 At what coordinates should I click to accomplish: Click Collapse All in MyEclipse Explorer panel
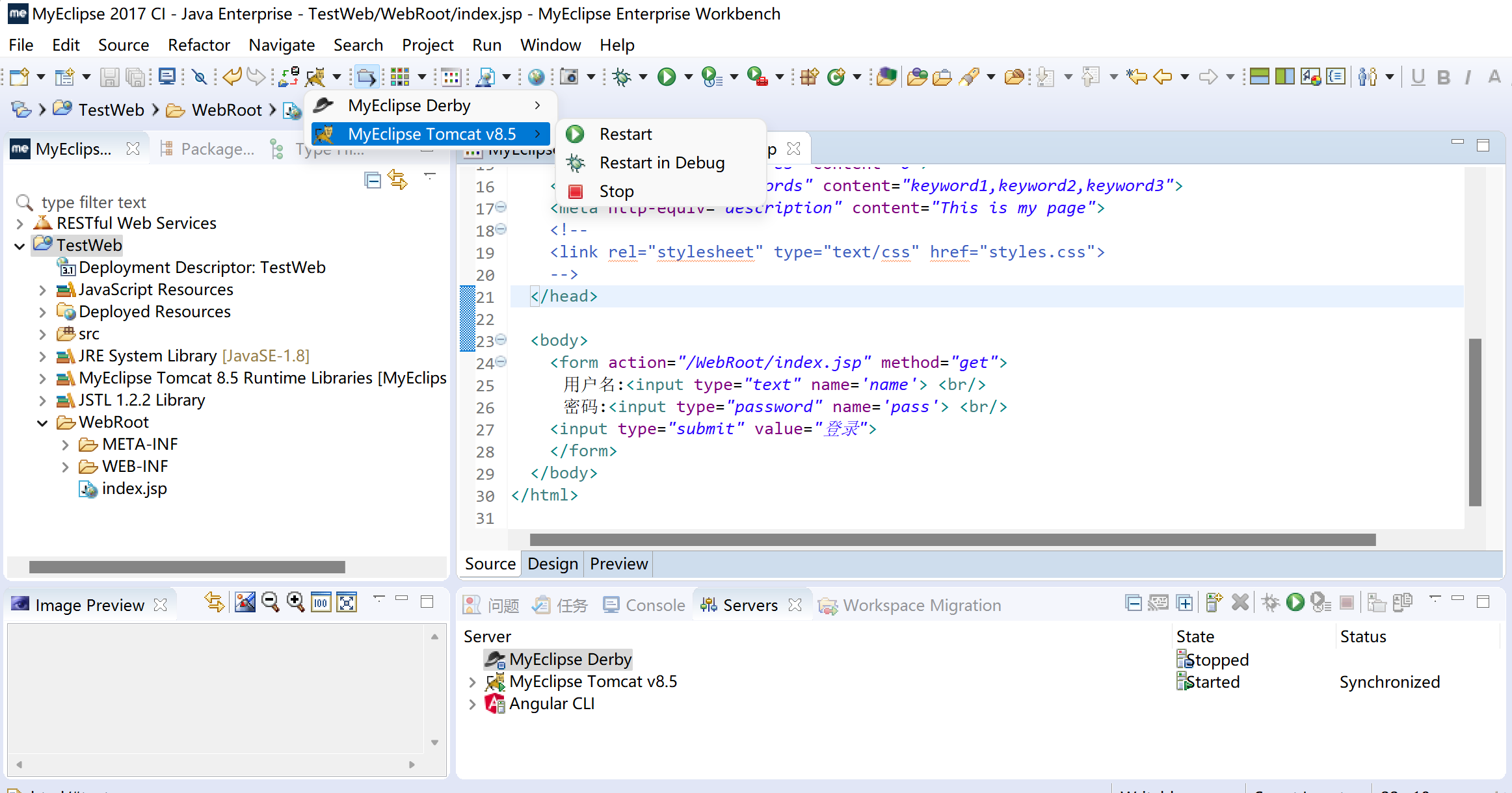tap(372, 181)
